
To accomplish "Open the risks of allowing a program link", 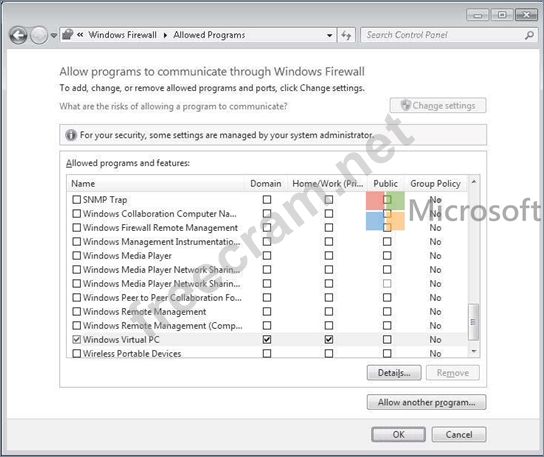I will coord(173,106).
